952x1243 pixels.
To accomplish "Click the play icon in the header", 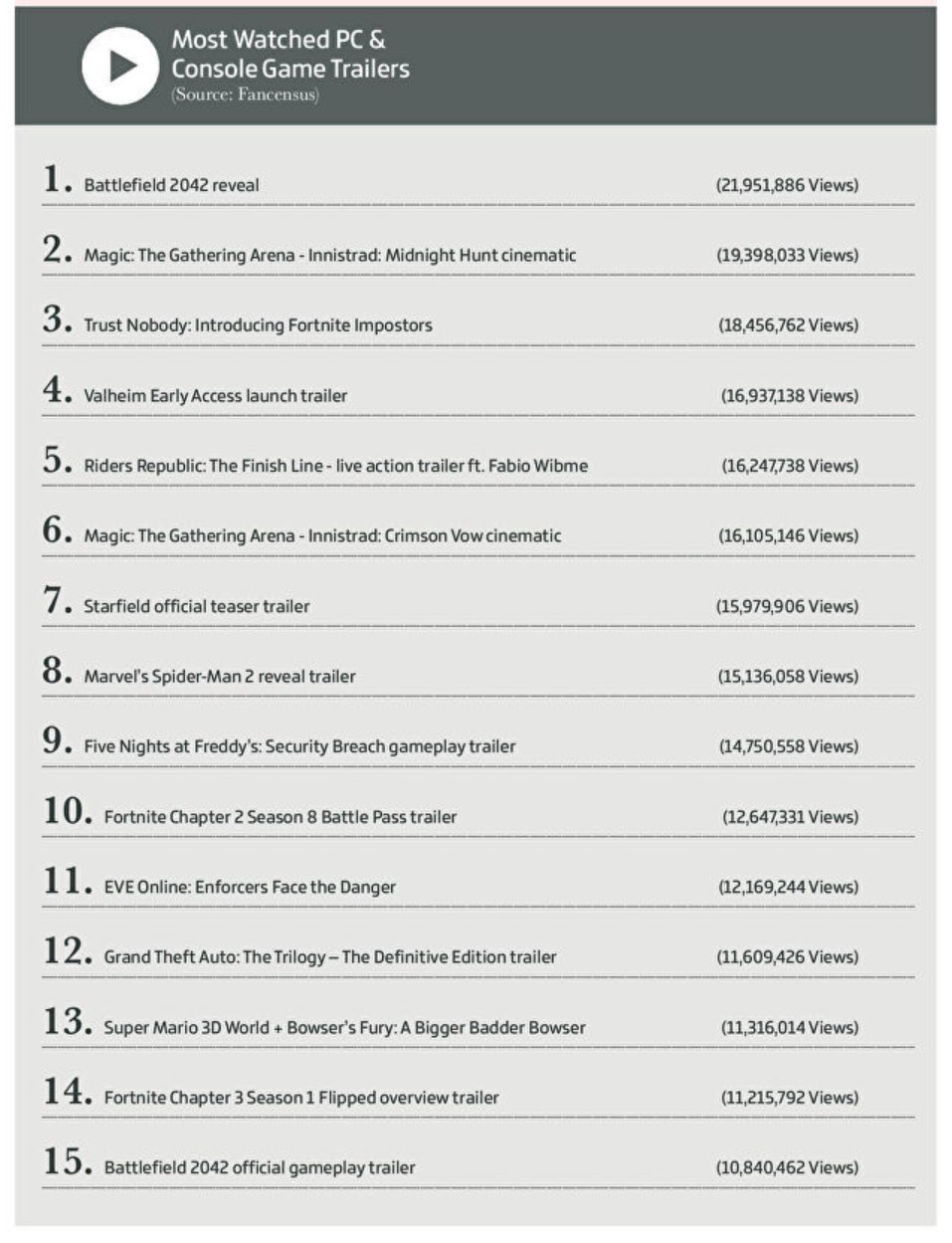I will coord(120,66).
